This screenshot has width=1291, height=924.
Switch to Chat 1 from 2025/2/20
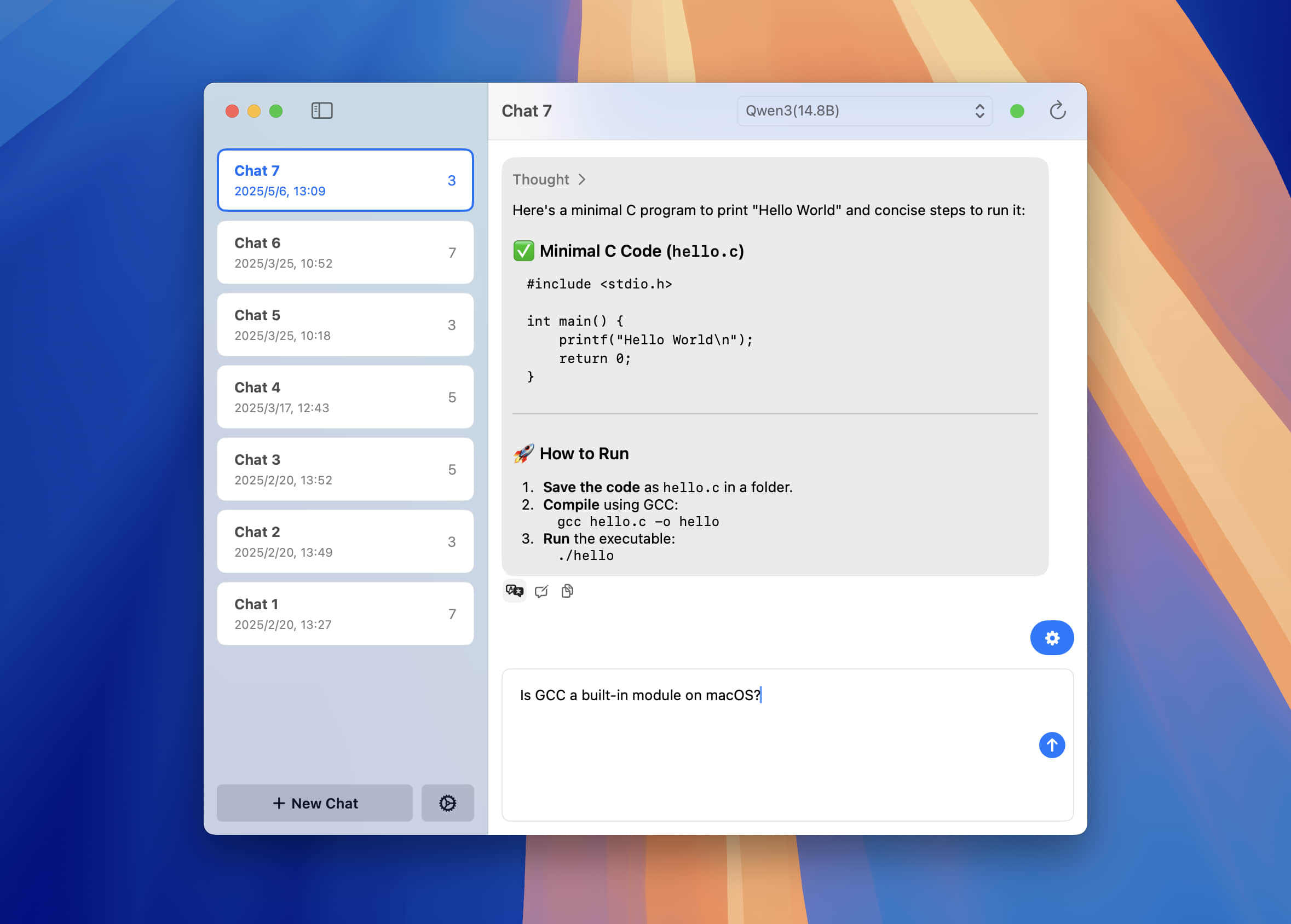coord(345,614)
